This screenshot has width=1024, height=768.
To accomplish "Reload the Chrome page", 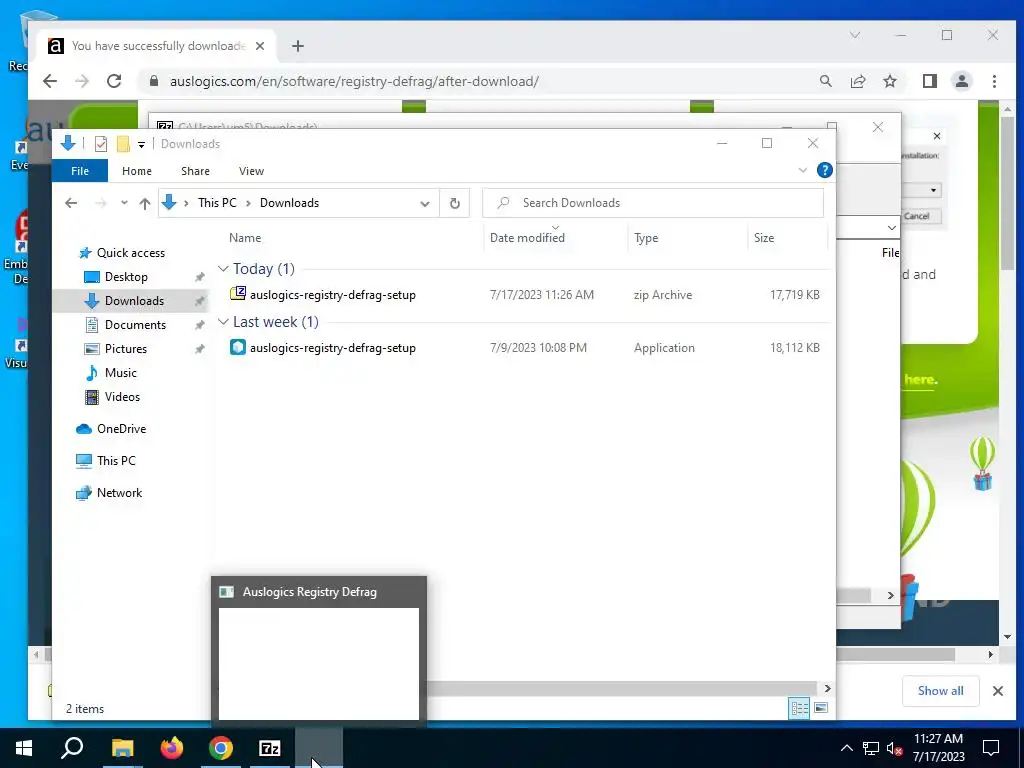I will tap(114, 81).
